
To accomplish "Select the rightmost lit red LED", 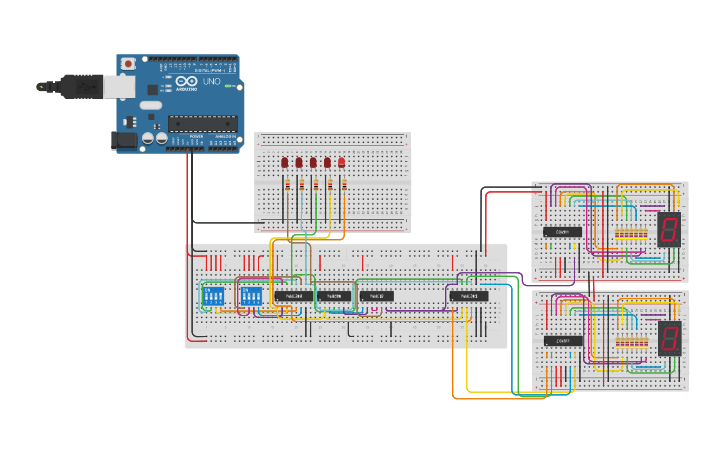I will [342, 163].
